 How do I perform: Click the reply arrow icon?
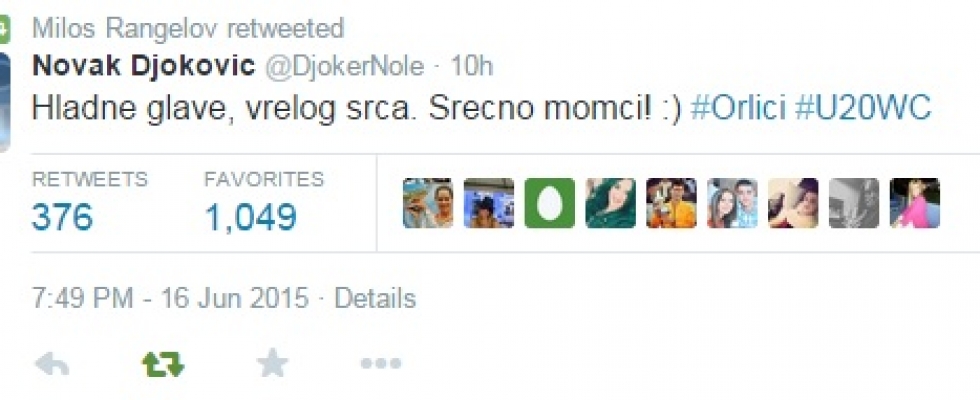coord(52,364)
